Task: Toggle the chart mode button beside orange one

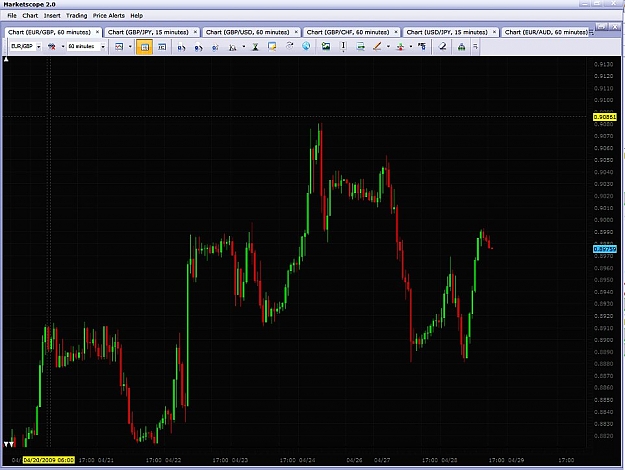Action: coord(162,47)
